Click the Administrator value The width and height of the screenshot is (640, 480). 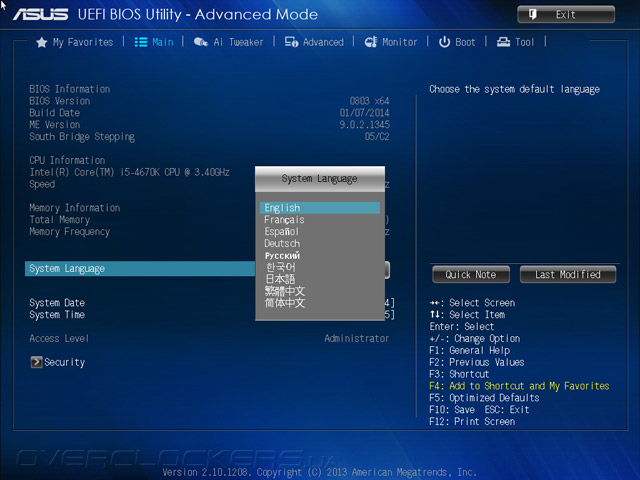pyautogui.click(x=357, y=338)
